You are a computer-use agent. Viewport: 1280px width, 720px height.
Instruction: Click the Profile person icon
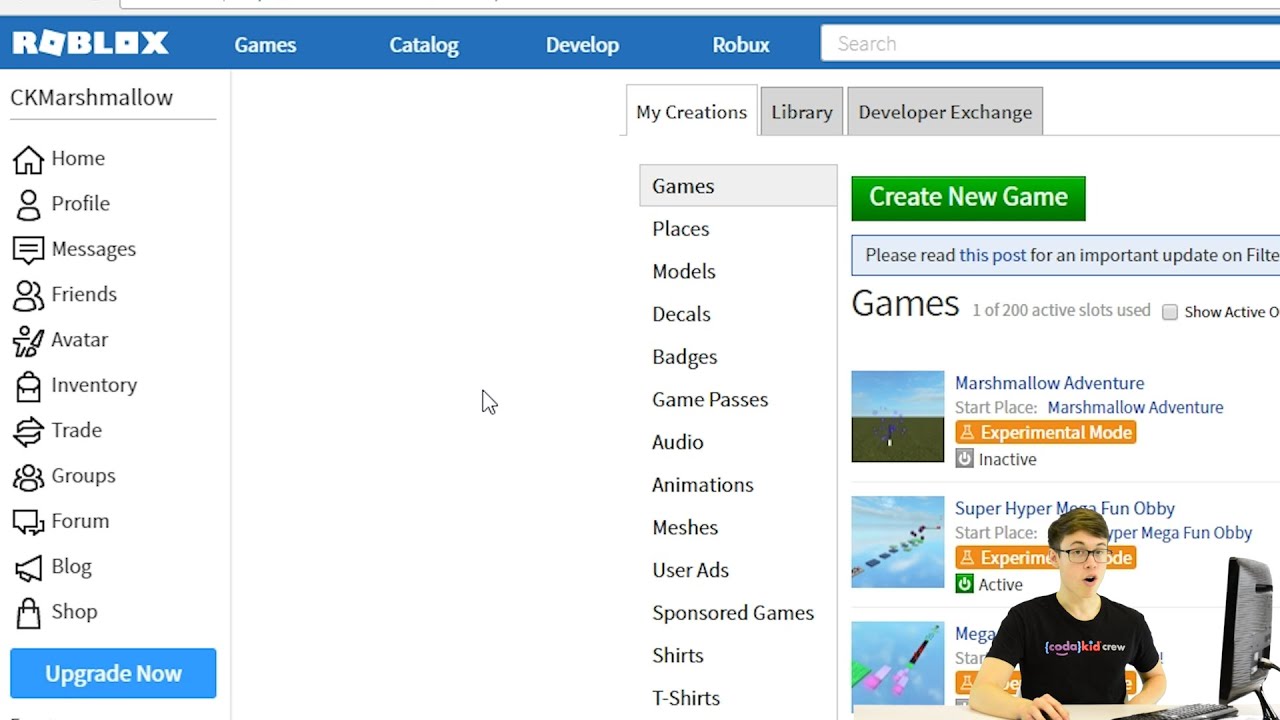pyautogui.click(x=28, y=204)
